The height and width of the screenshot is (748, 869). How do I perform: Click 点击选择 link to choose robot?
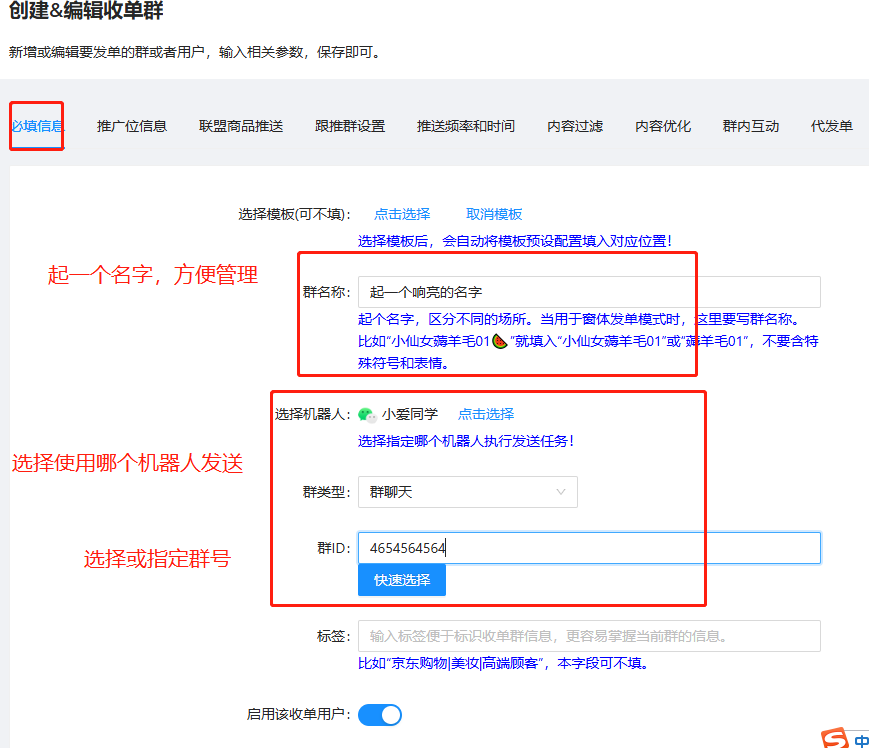pos(486,414)
